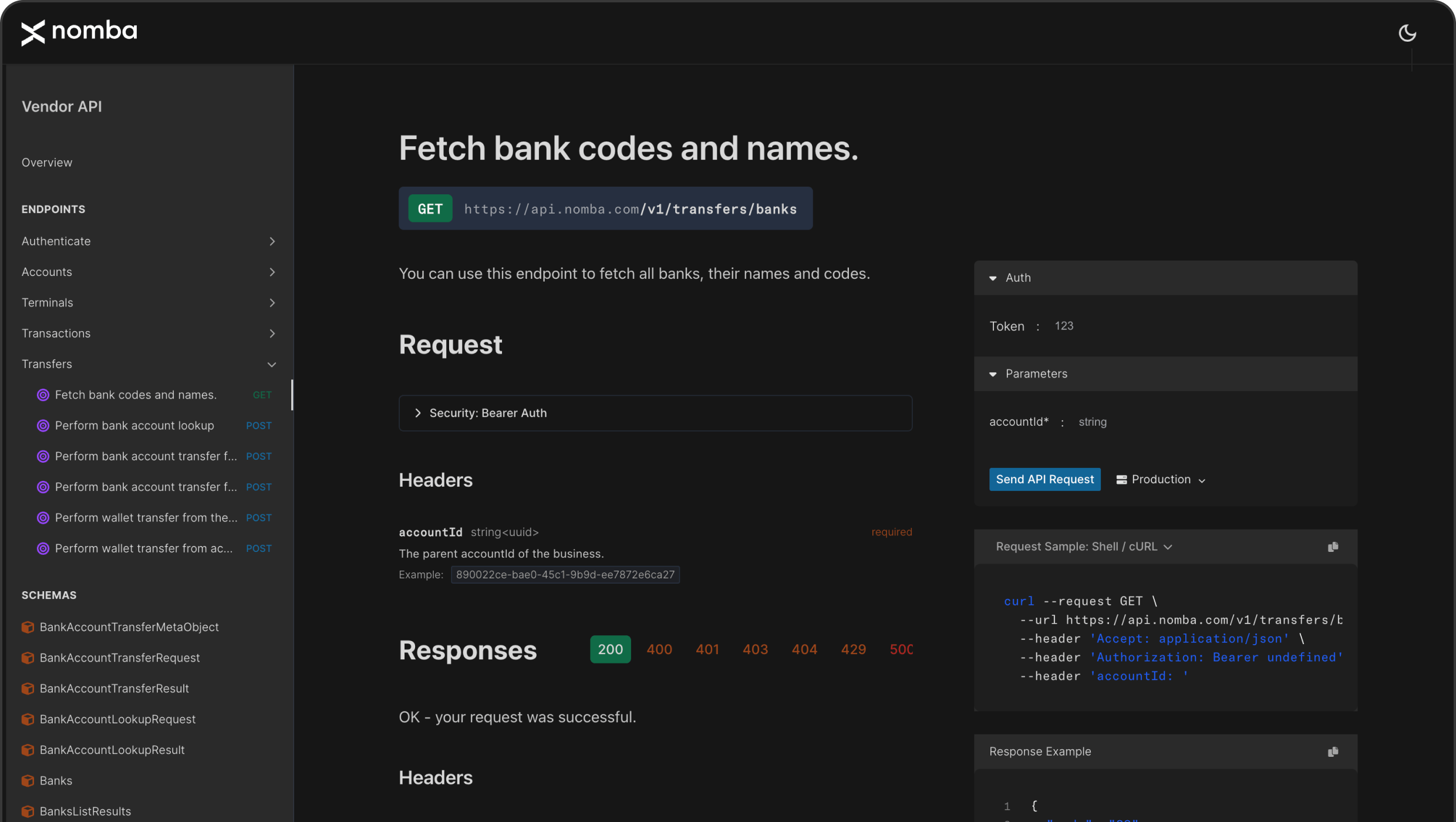Viewport: 1456px width, 822px height.
Task: Toggle dark mode with the moon icon
Action: (x=1407, y=33)
